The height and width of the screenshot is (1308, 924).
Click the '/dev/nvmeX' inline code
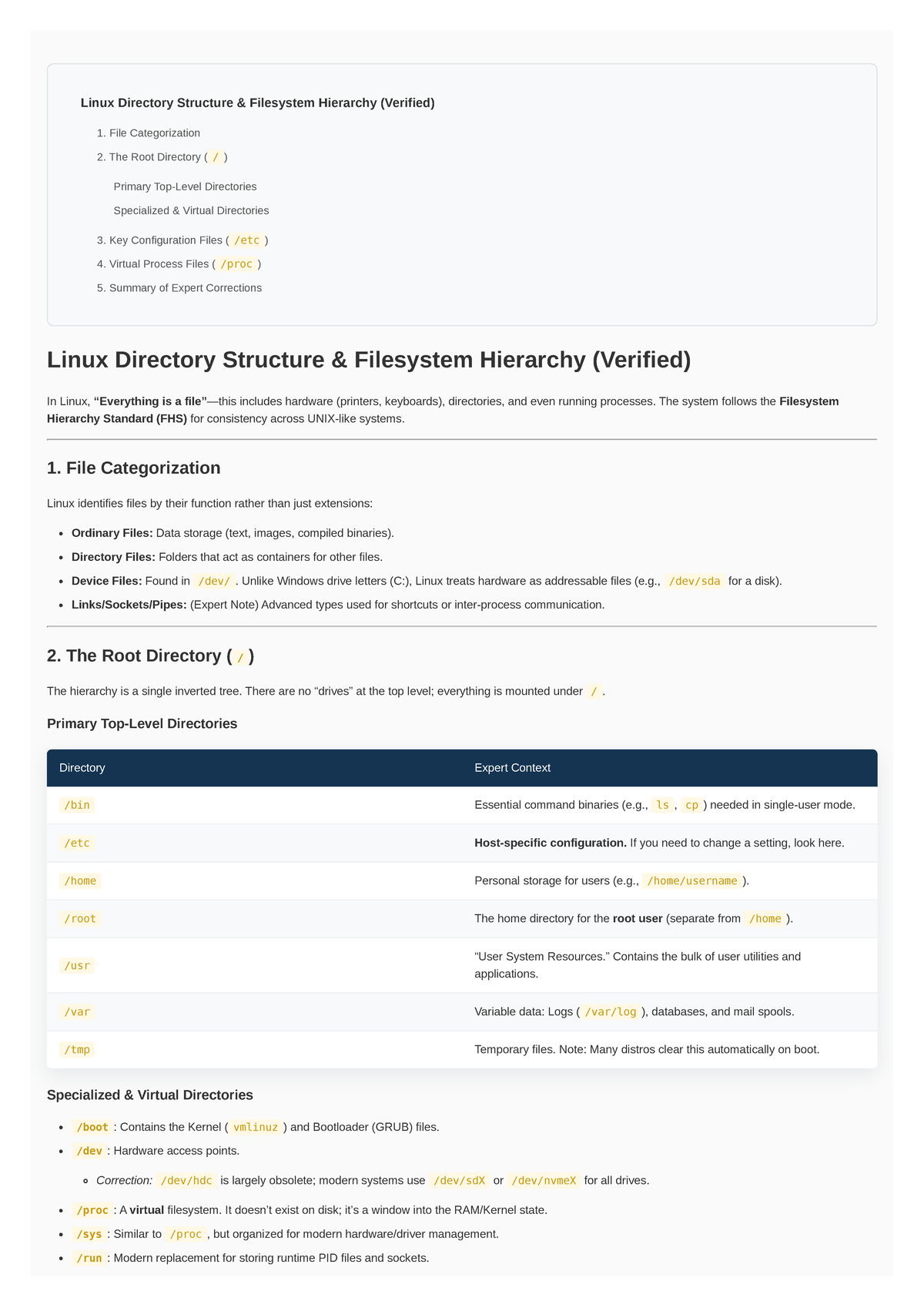[543, 1180]
